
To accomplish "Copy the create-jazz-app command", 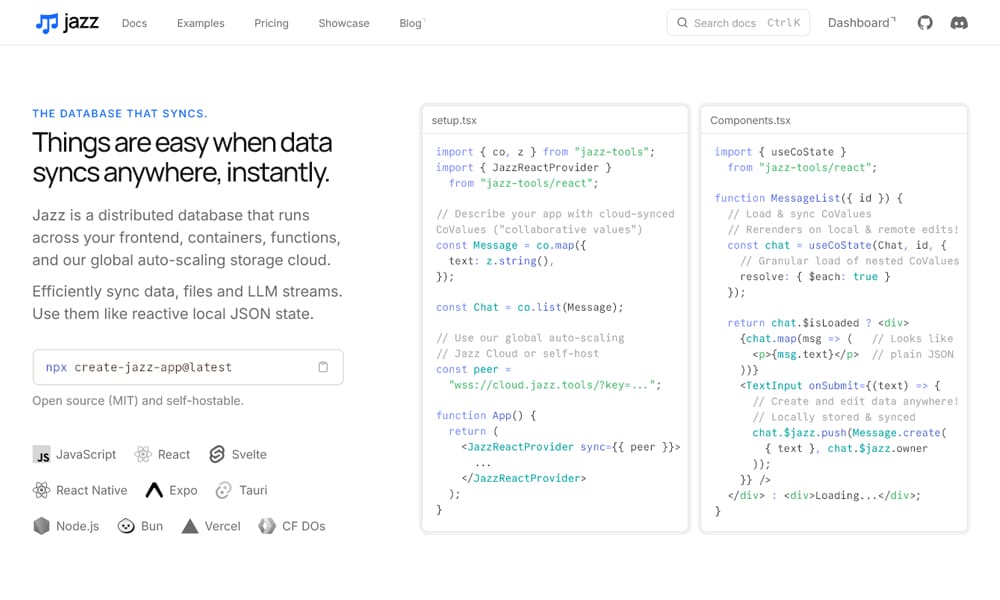I will click(x=323, y=368).
